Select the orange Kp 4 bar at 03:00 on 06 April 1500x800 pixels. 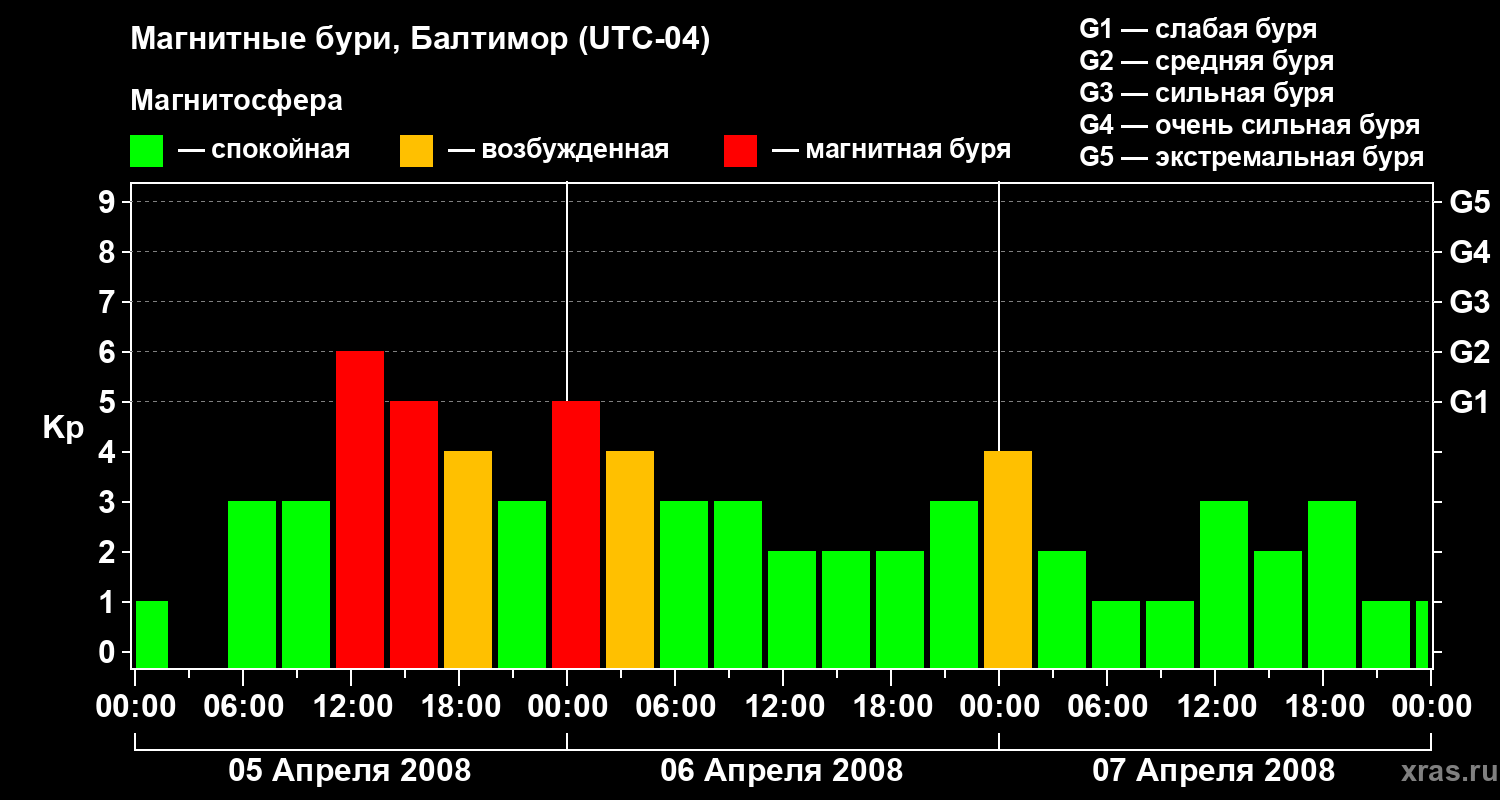pyautogui.click(x=630, y=560)
